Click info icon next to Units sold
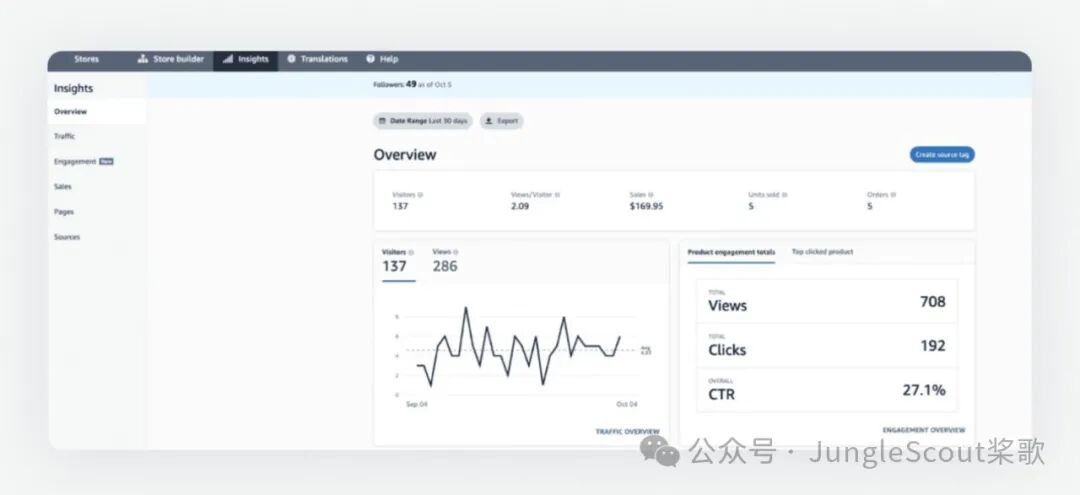The width and height of the screenshot is (1080, 495). (785, 195)
